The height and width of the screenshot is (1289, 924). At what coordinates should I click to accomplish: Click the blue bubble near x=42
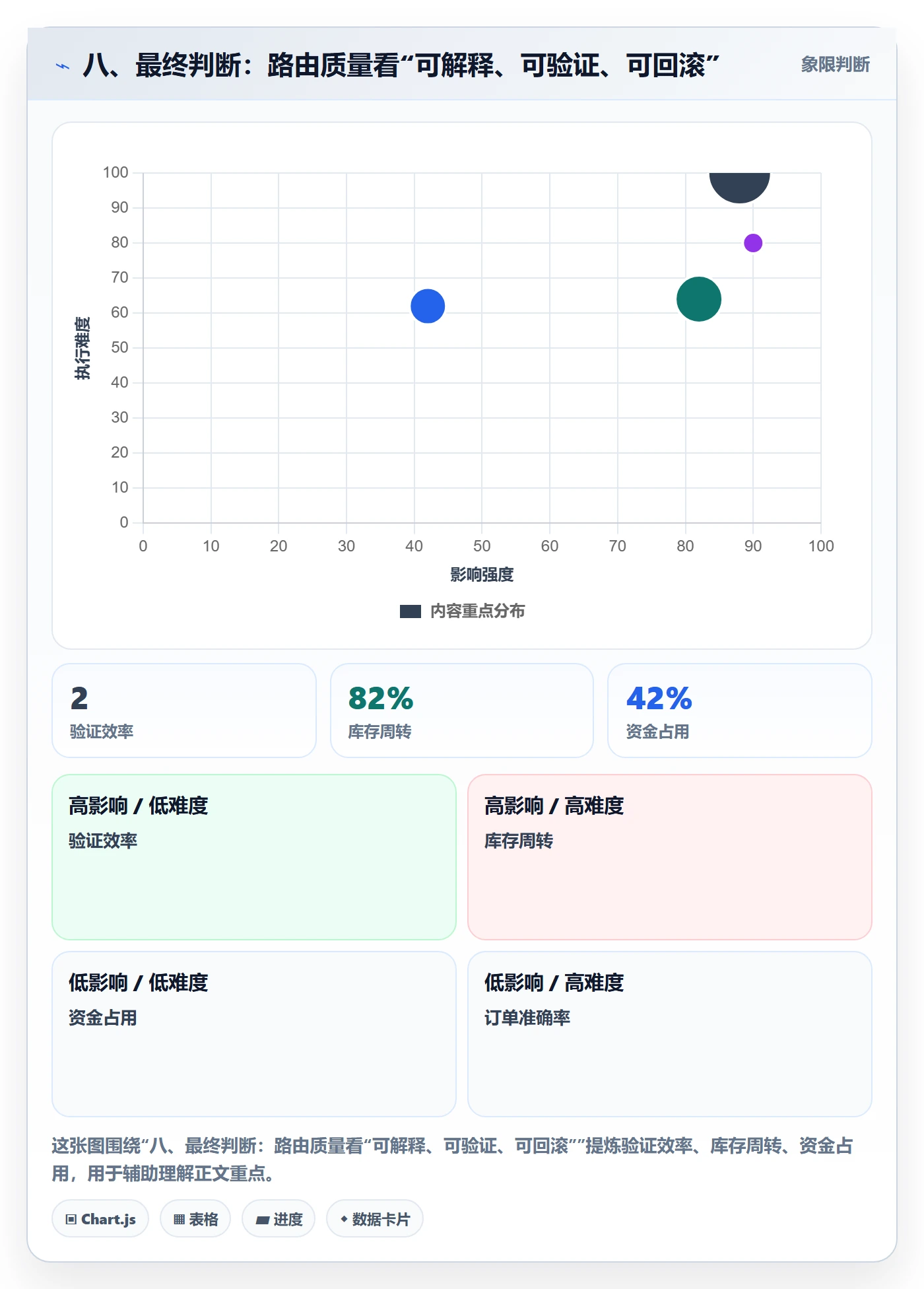click(x=428, y=306)
